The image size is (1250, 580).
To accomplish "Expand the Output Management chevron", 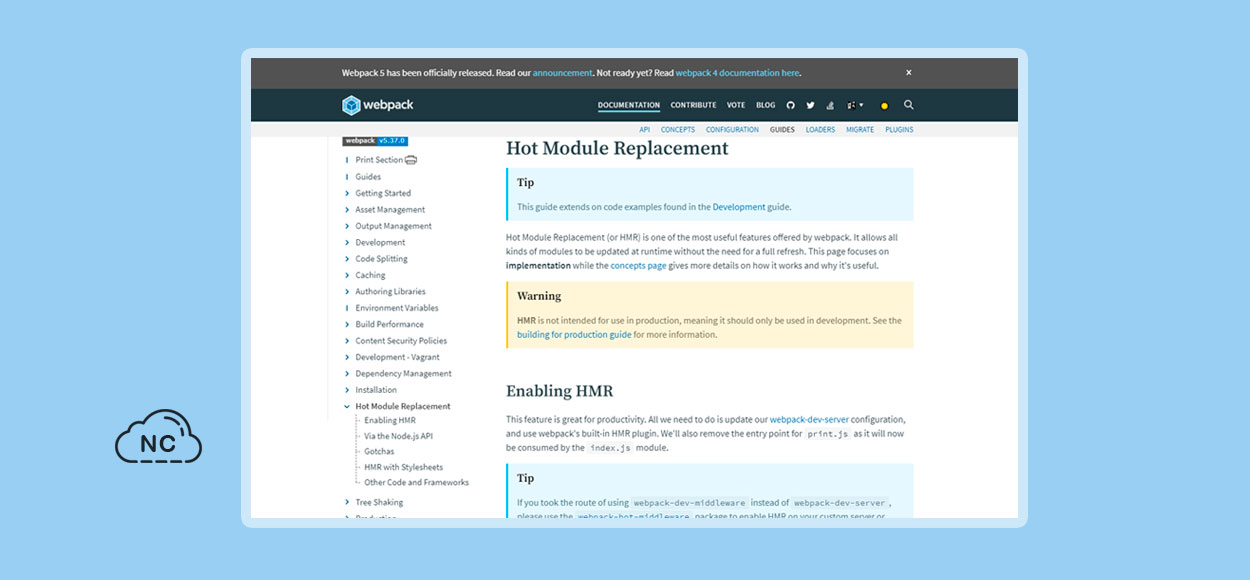I will click(x=347, y=226).
